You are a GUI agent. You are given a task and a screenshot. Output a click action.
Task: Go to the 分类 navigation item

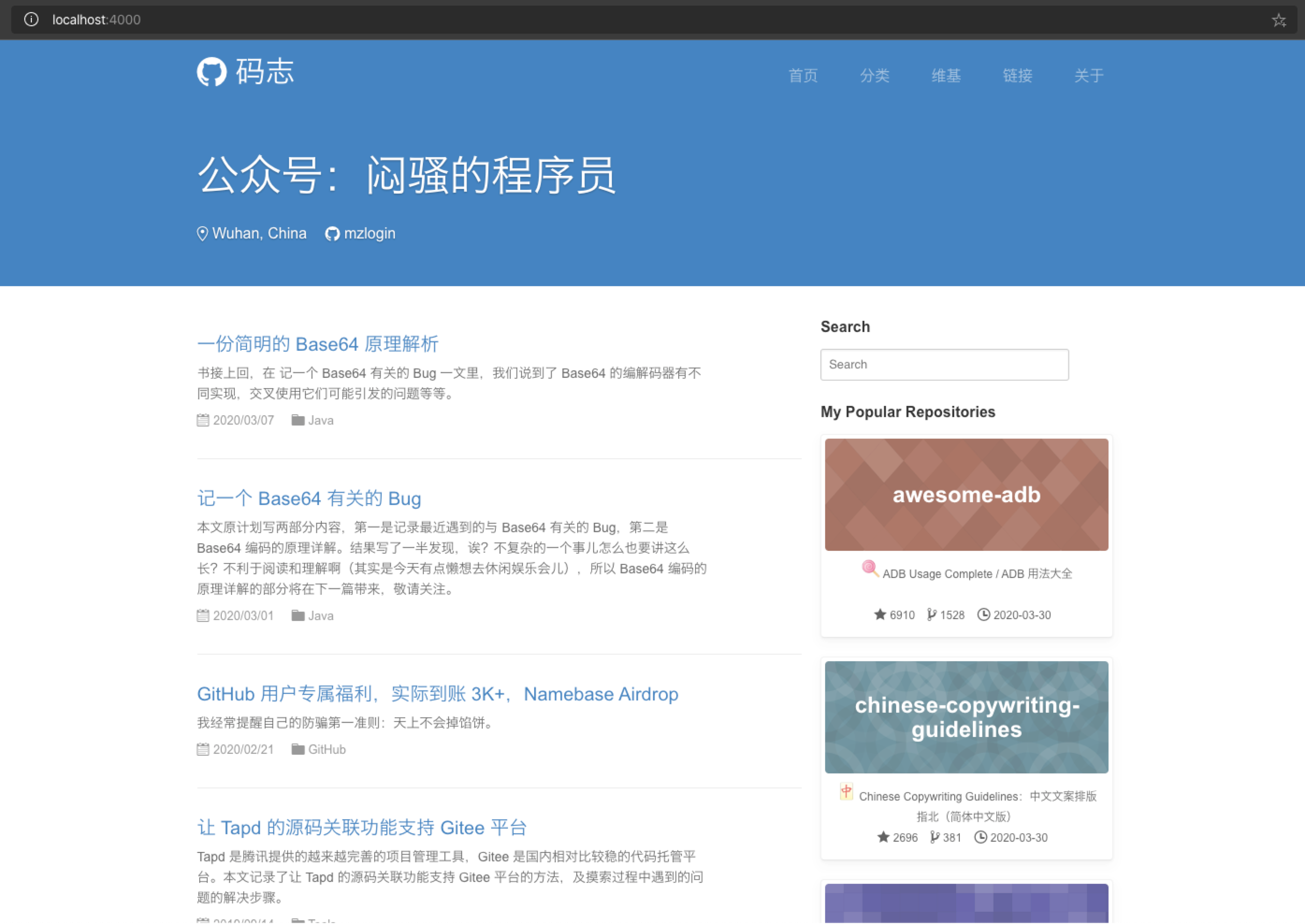point(874,76)
